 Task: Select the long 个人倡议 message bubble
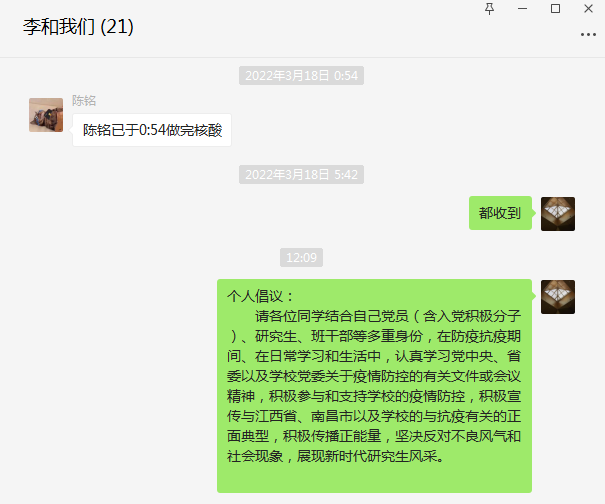(x=374, y=386)
